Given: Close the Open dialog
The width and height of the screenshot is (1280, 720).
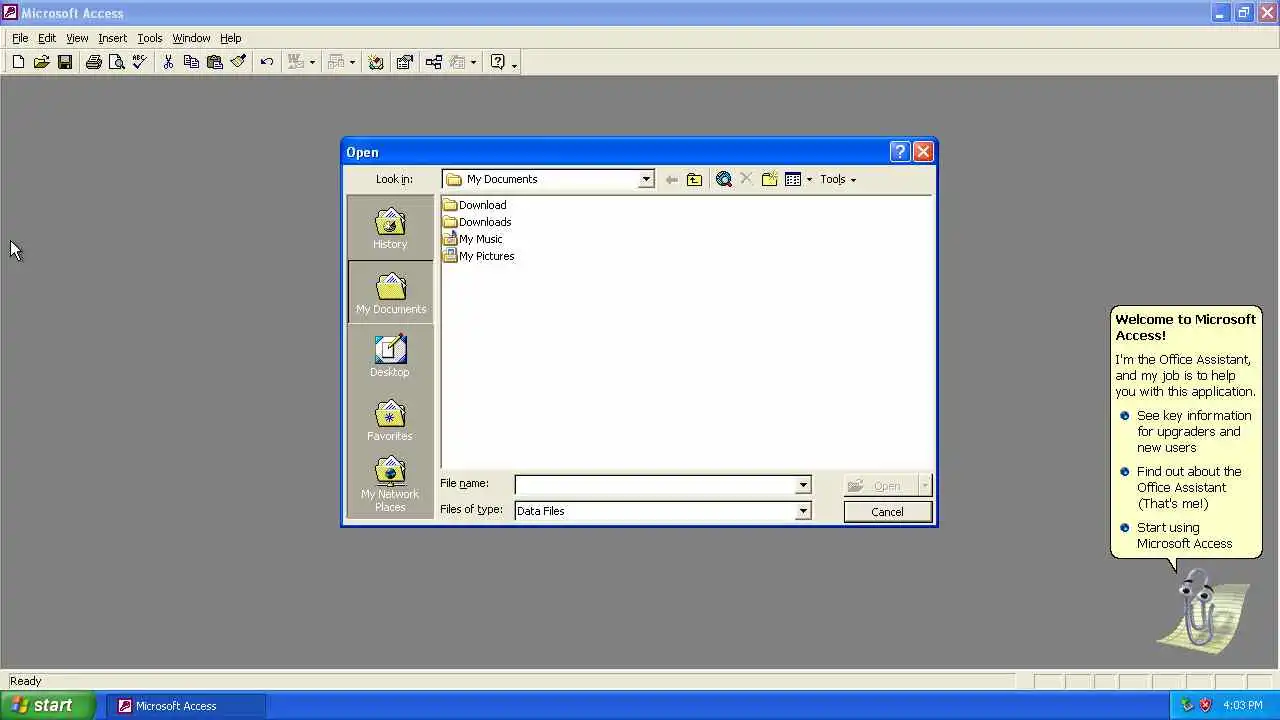Looking at the screenshot, I should pos(923,151).
